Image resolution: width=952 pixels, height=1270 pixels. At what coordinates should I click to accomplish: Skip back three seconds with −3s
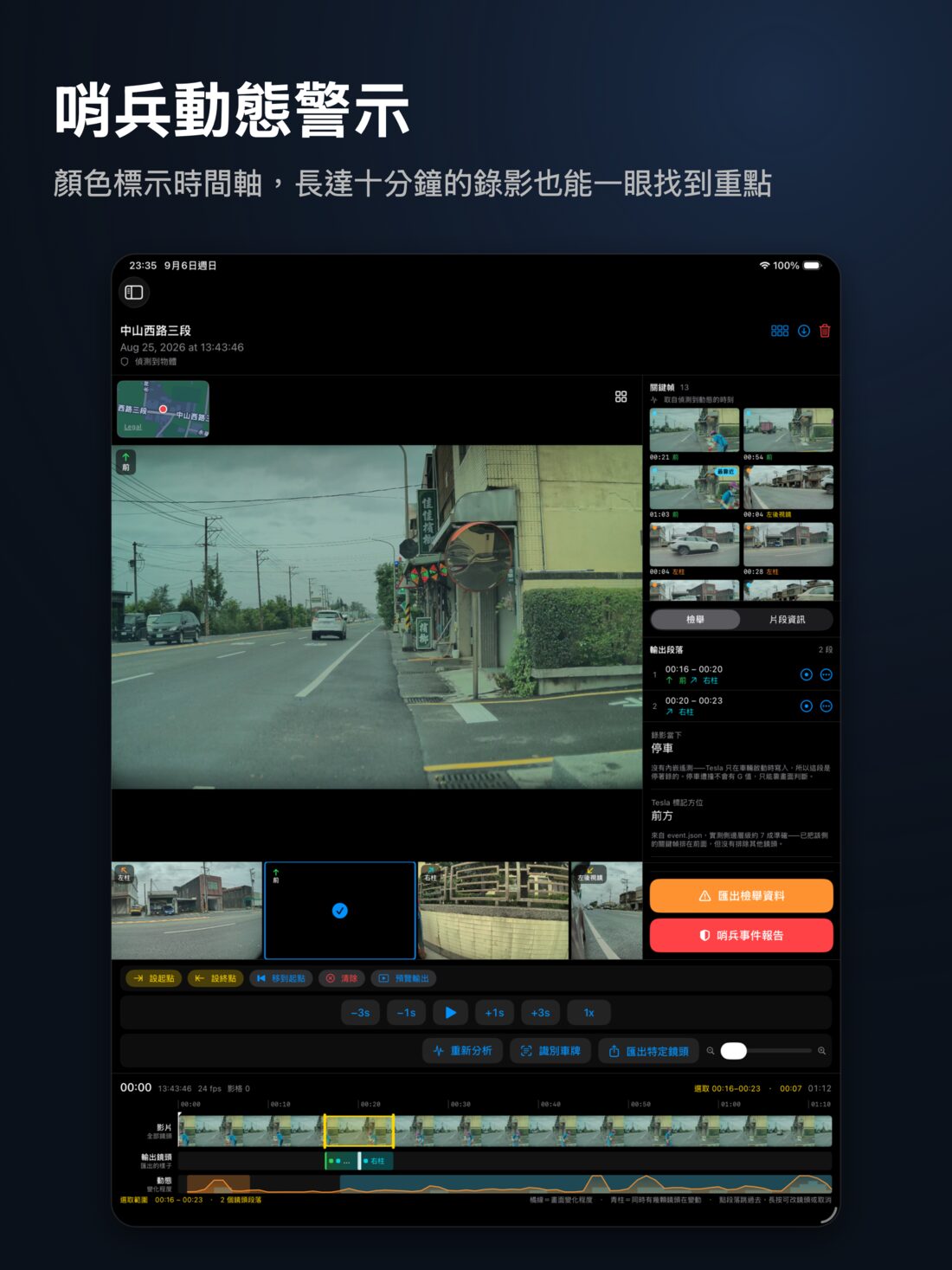tap(360, 1013)
